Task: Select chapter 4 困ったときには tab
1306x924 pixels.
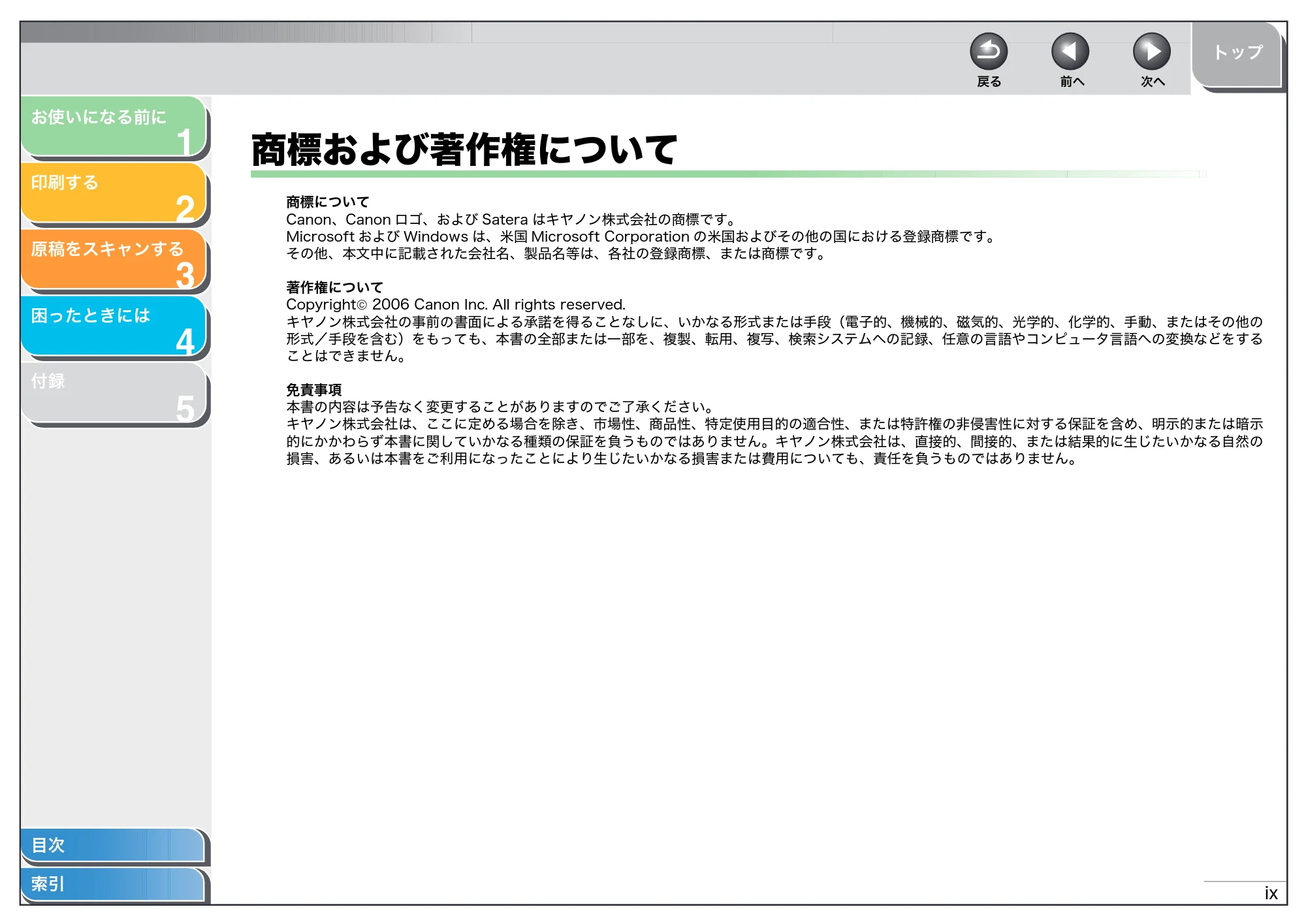Action: point(114,326)
